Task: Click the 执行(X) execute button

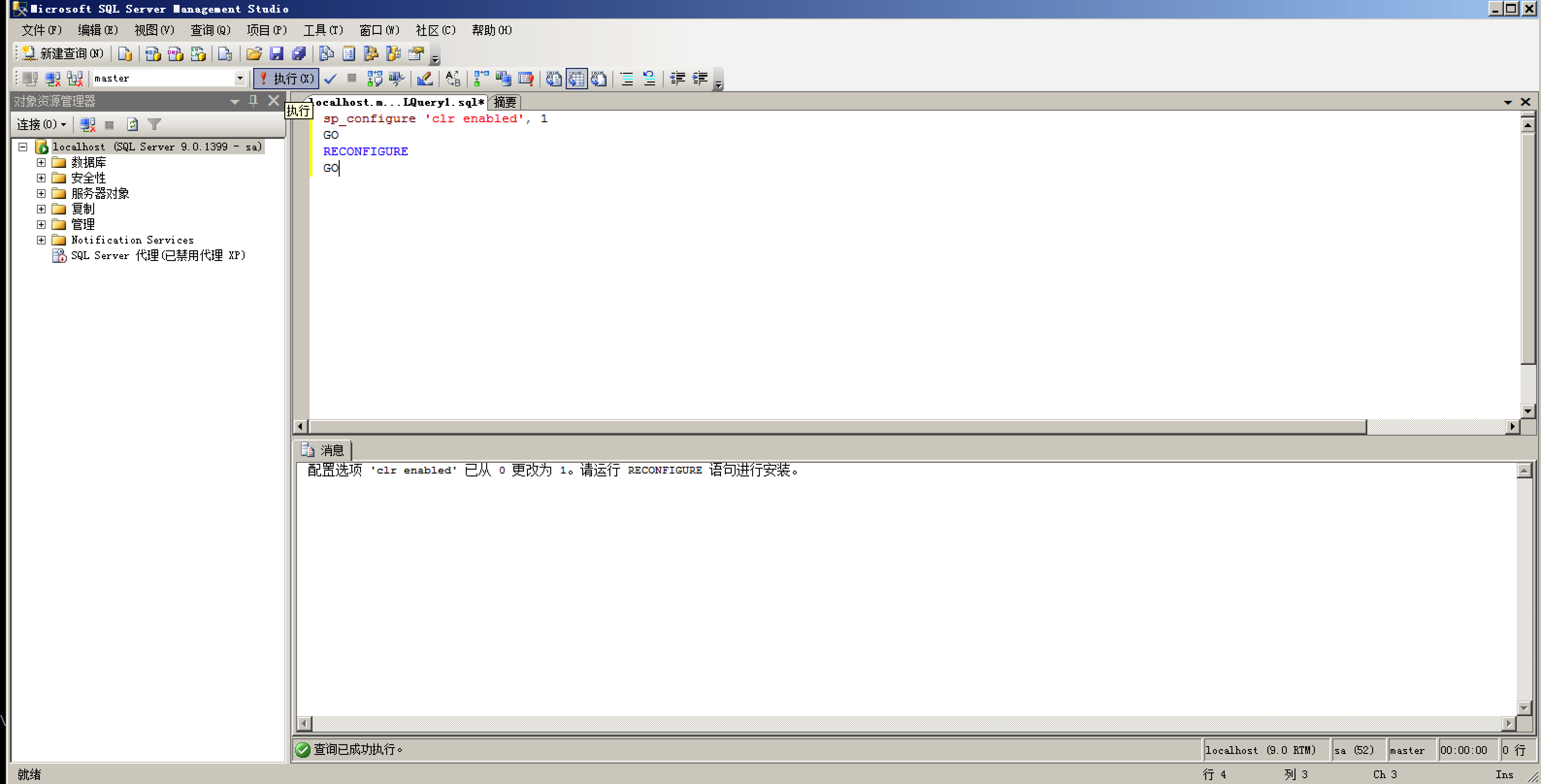Action: [286, 78]
